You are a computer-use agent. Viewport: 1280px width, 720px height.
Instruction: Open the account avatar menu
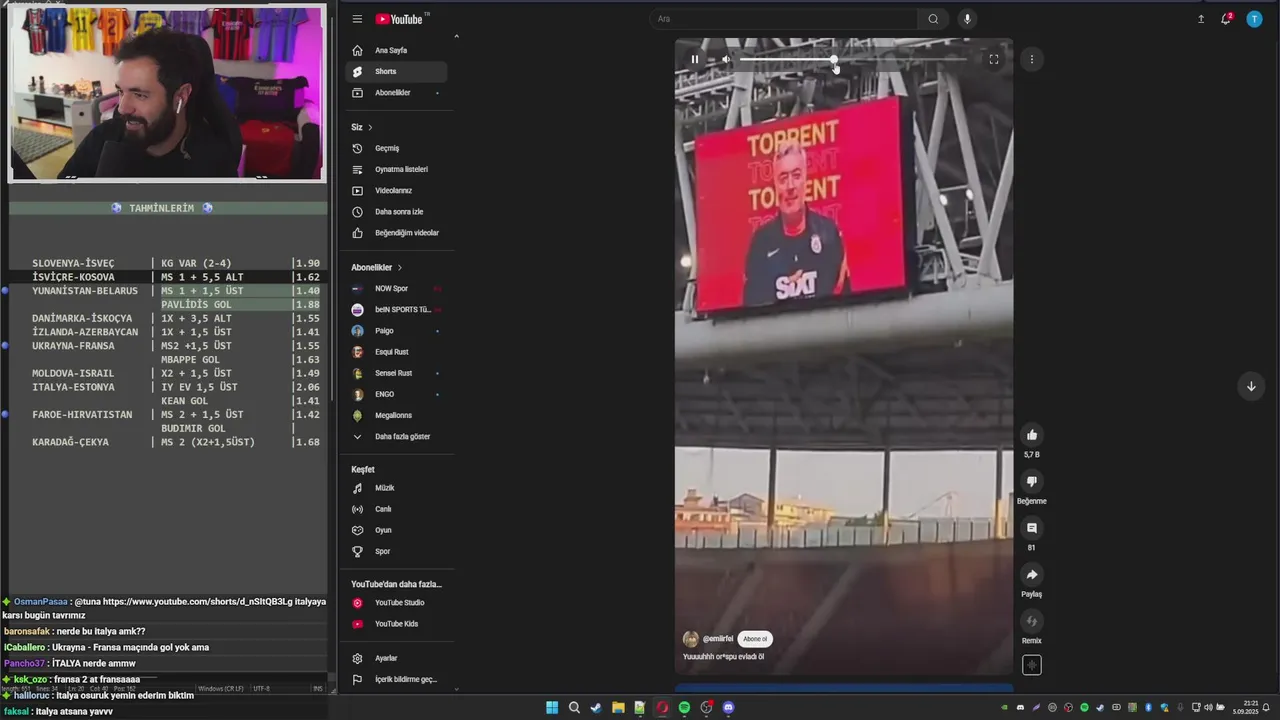click(x=1254, y=19)
